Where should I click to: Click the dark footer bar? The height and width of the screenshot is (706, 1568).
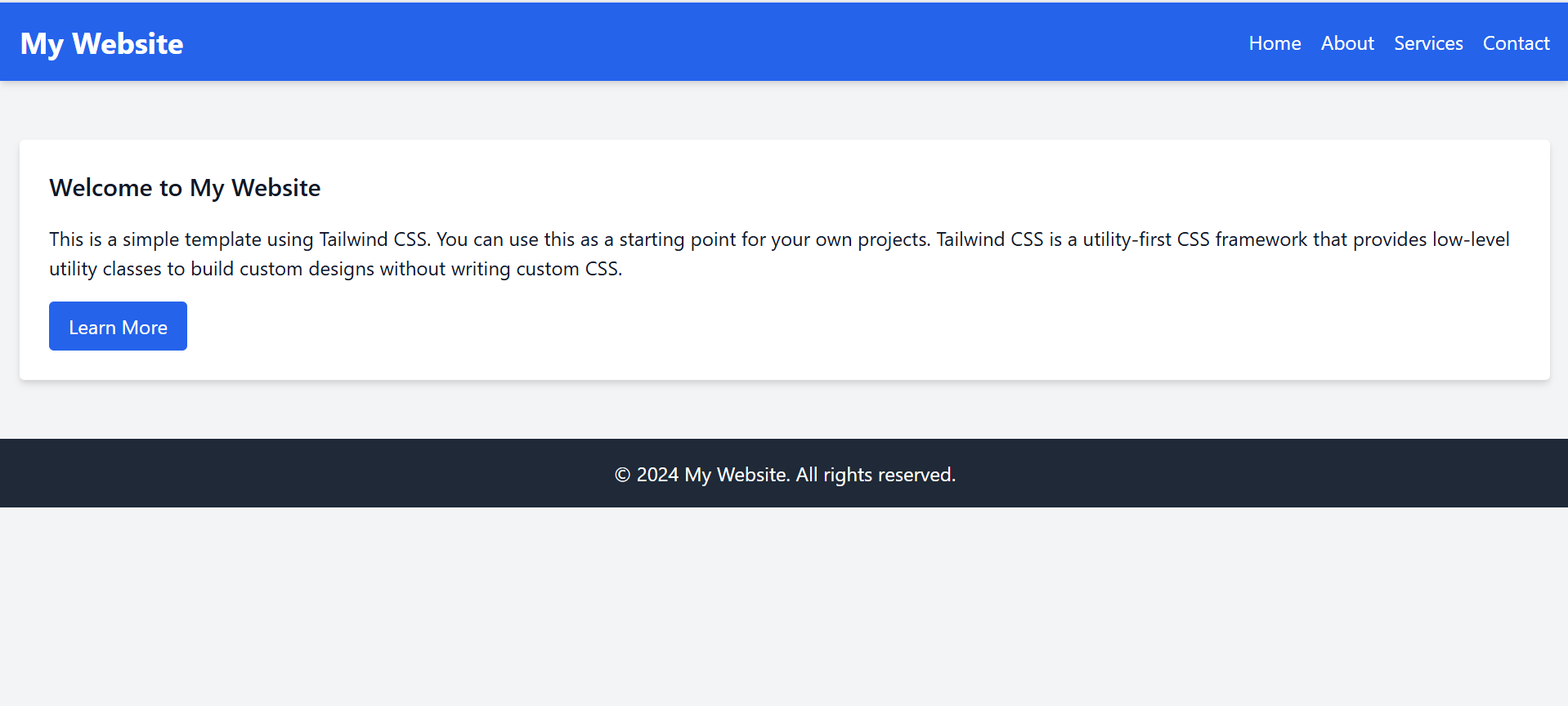[x=327, y=473]
